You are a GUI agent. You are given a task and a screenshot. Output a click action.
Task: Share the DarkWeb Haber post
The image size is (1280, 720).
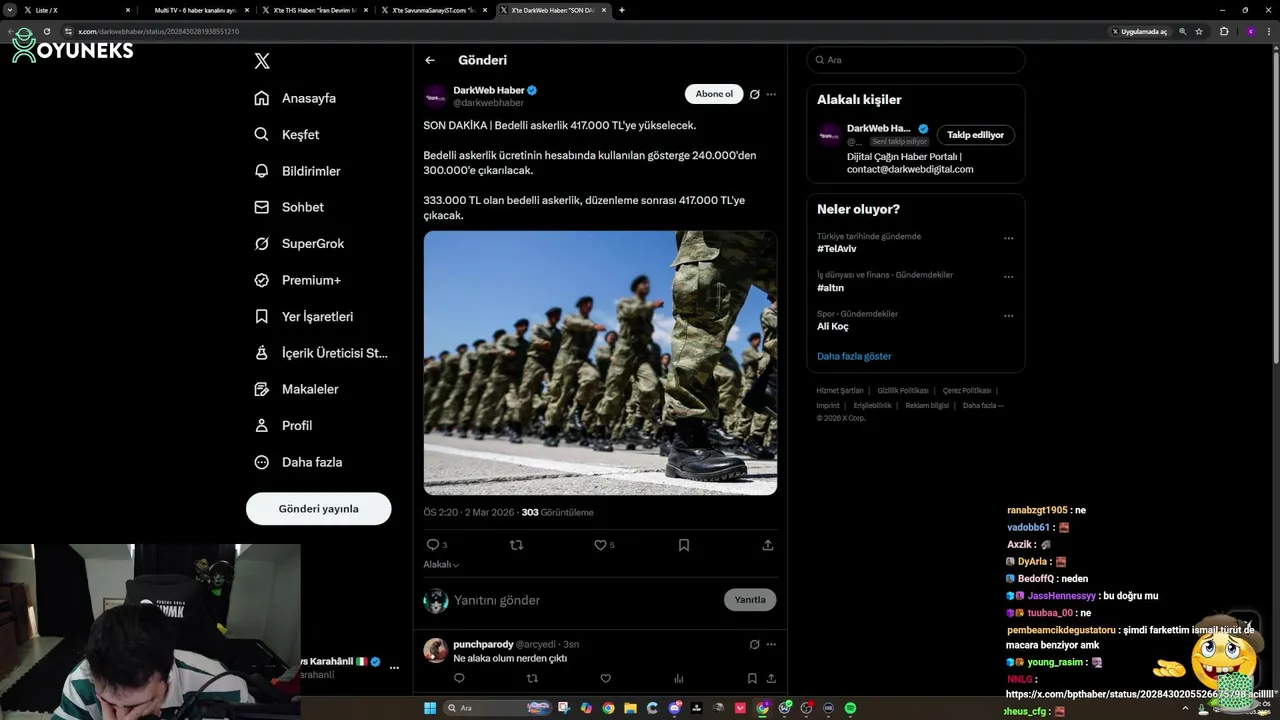pyautogui.click(x=768, y=545)
